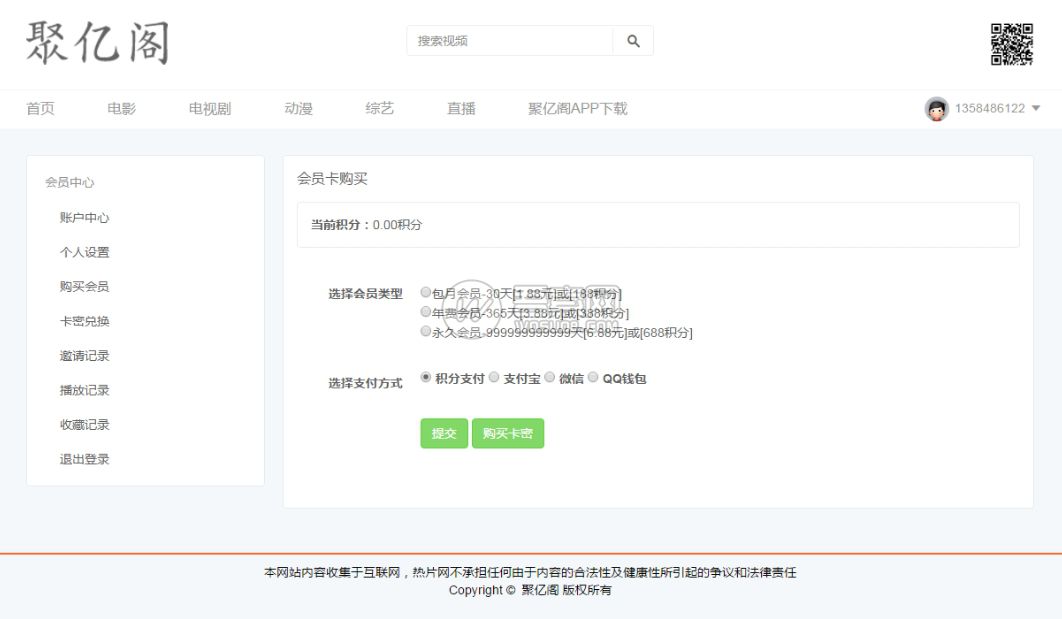Select the 包月会员 monthly membership option

pyautogui.click(x=426, y=294)
